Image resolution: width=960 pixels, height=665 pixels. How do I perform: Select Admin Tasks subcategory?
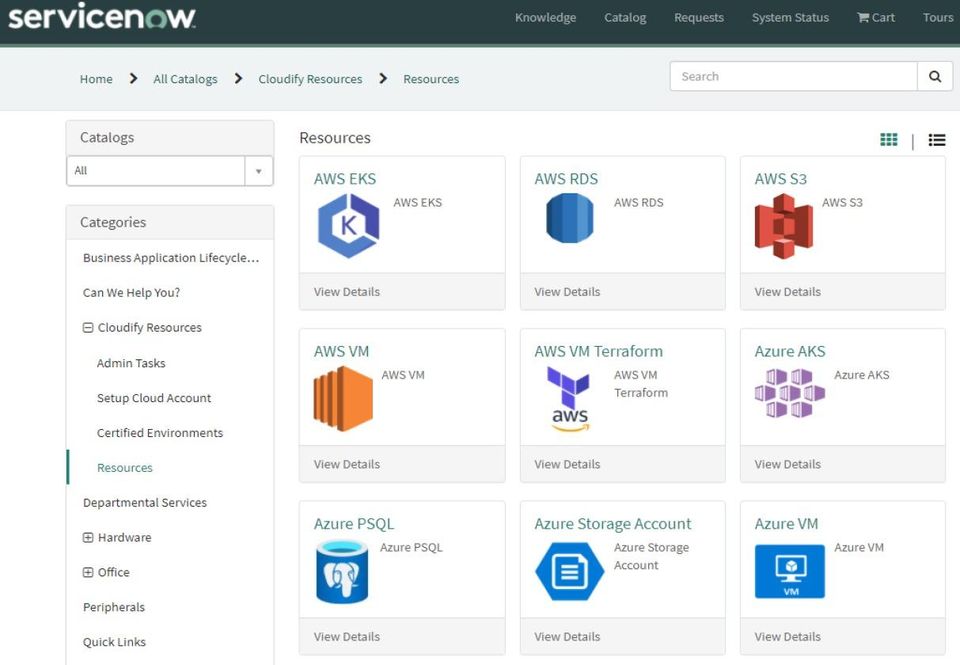131,364
